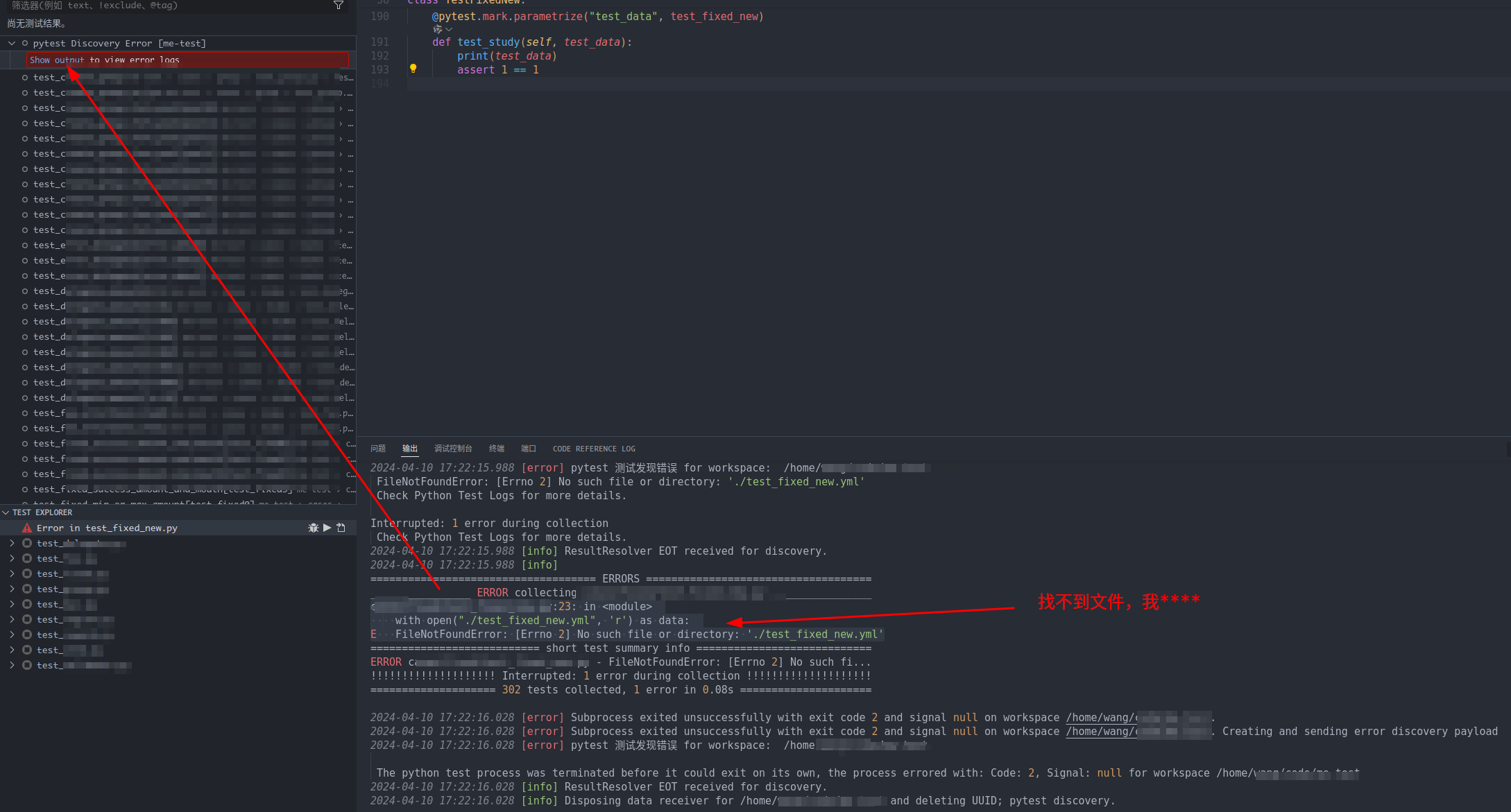Click the code lens icon above test_study

437,29
